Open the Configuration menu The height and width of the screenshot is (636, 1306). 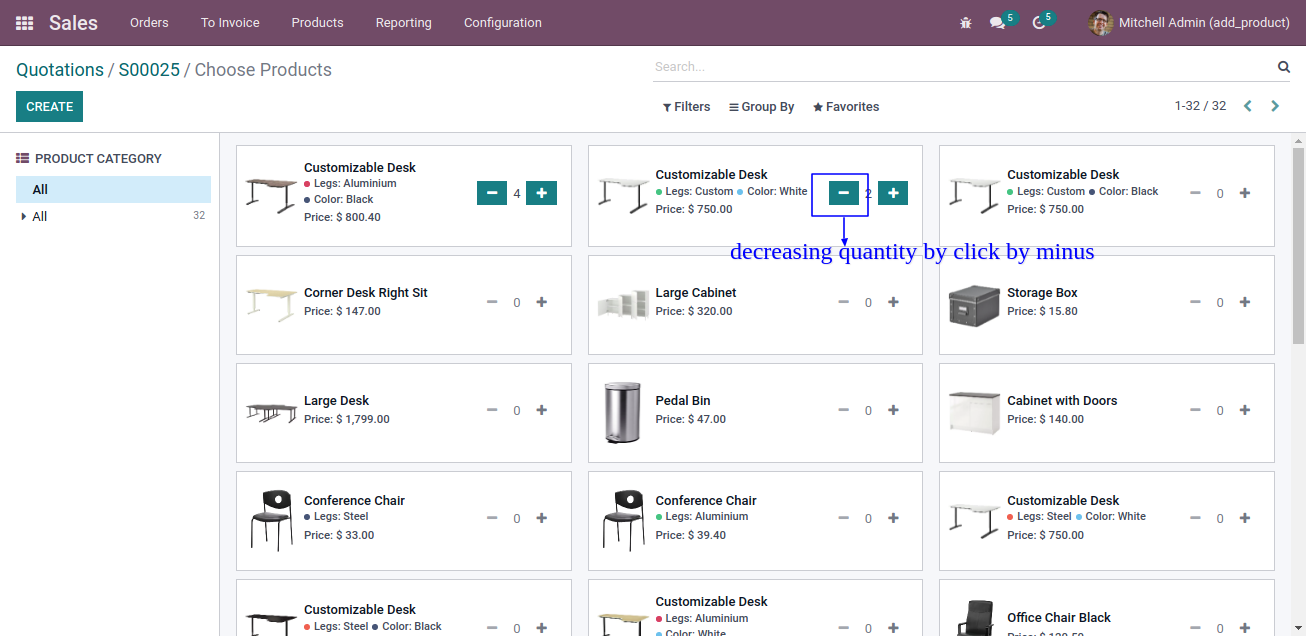(x=503, y=23)
